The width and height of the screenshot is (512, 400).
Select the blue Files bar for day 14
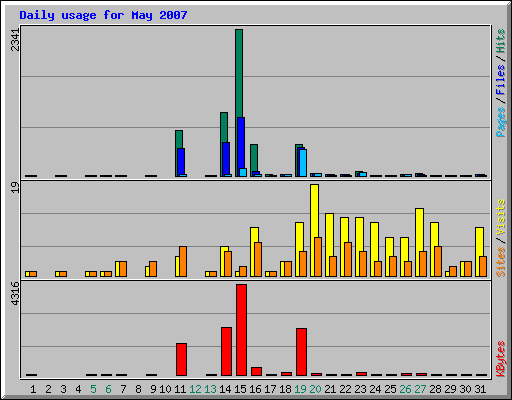click(x=226, y=158)
